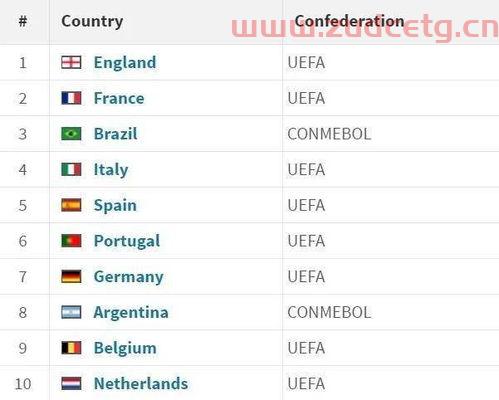Click the Brazil flag icon
This screenshot has width=499, height=400.
coord(71,134)
